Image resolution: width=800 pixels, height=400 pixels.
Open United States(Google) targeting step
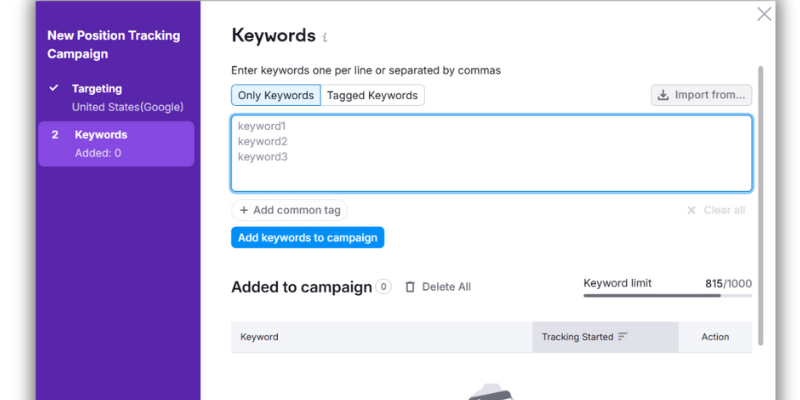[127, 106]
